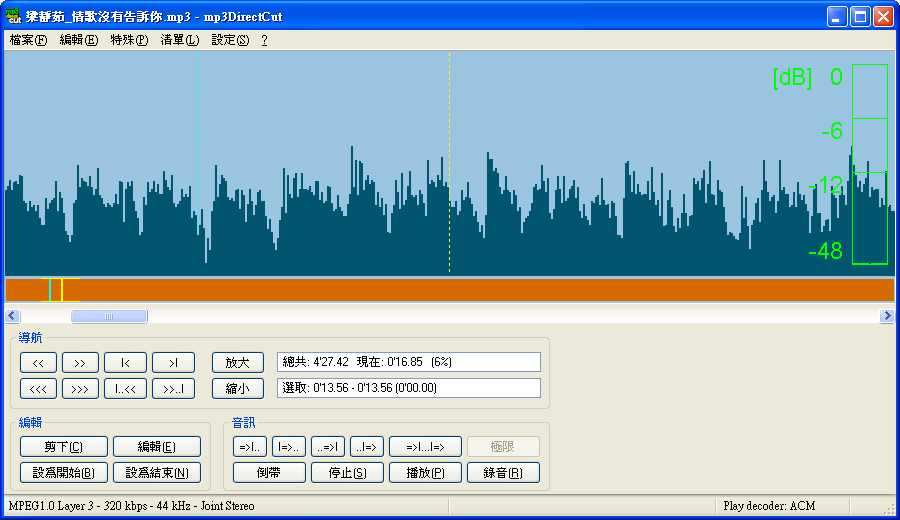Set selection start with 設為開始(B)

(64, 472)
